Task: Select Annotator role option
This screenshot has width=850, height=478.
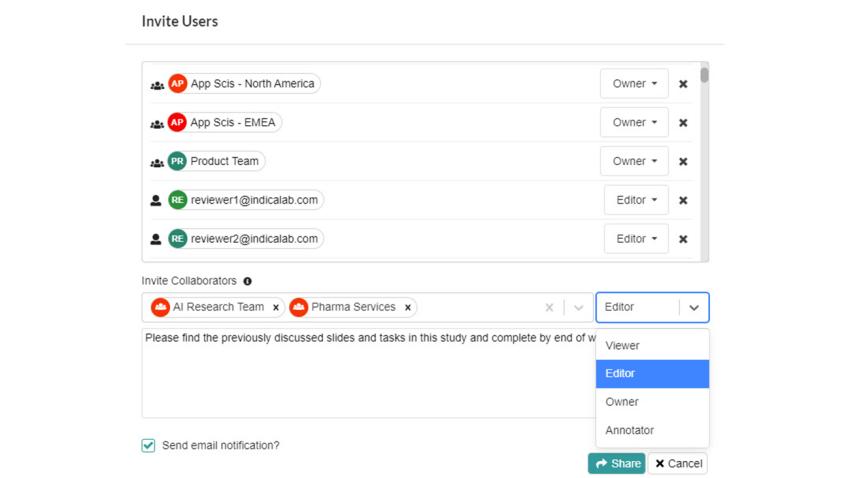Action: [652, 430]
